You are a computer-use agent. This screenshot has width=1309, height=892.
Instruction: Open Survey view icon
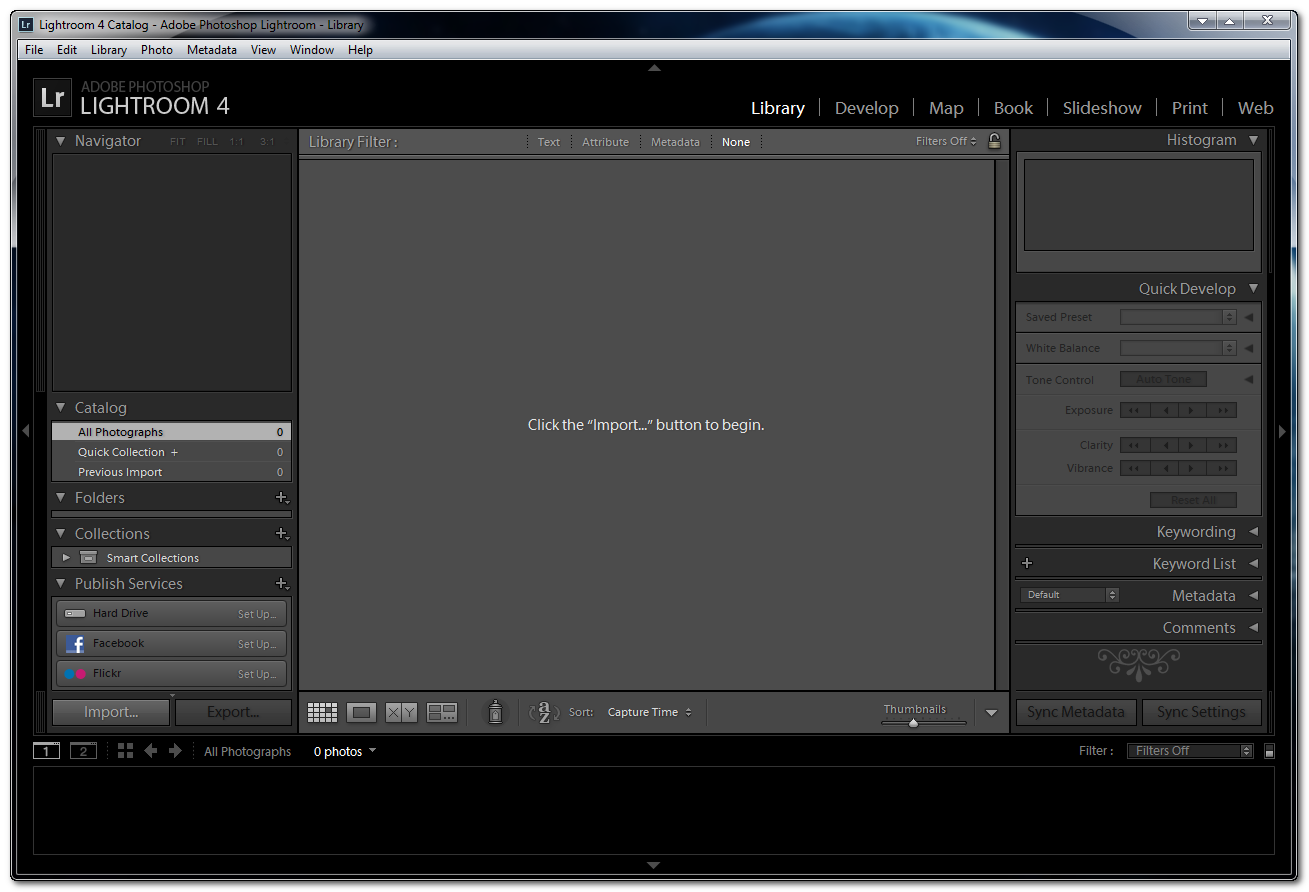442,712
